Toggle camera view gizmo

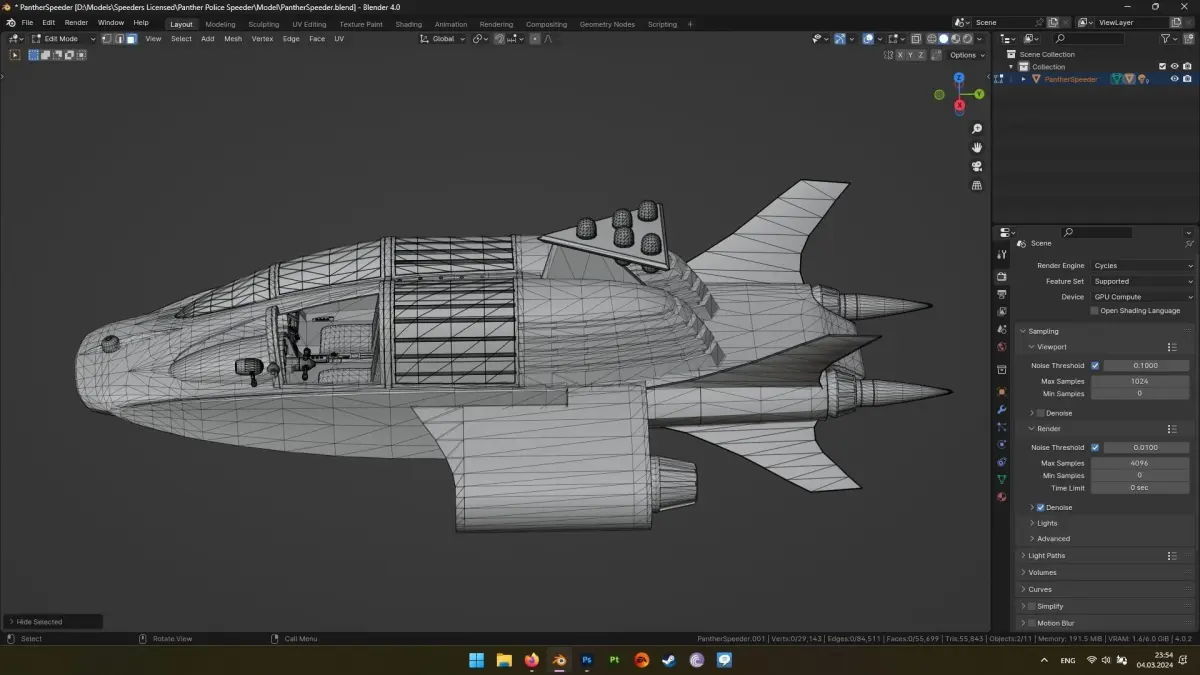point(977,167)
